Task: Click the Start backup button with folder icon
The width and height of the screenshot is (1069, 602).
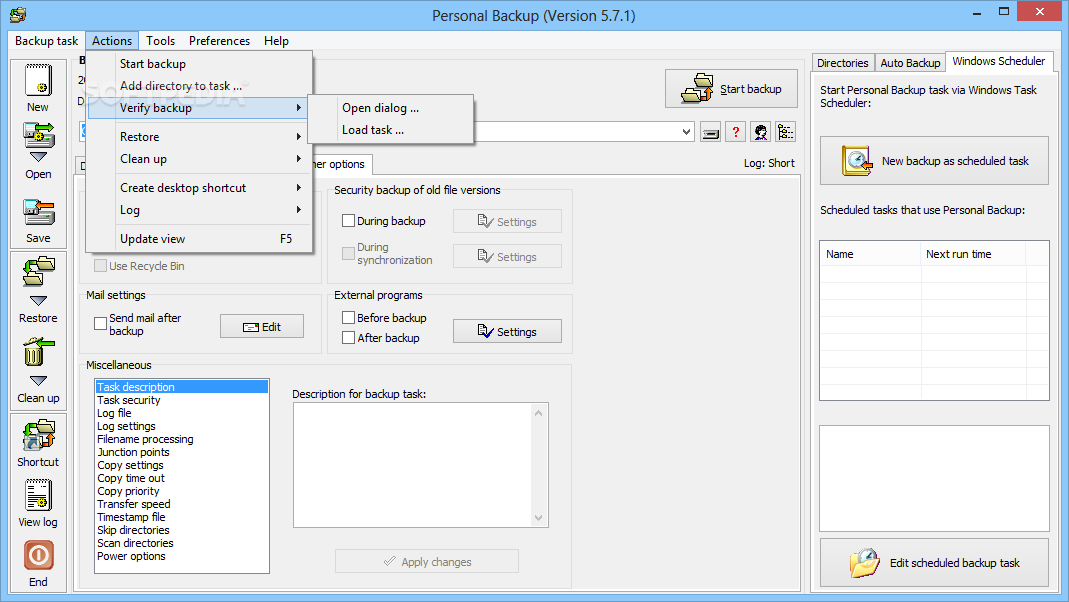Action: pos(731,89)
